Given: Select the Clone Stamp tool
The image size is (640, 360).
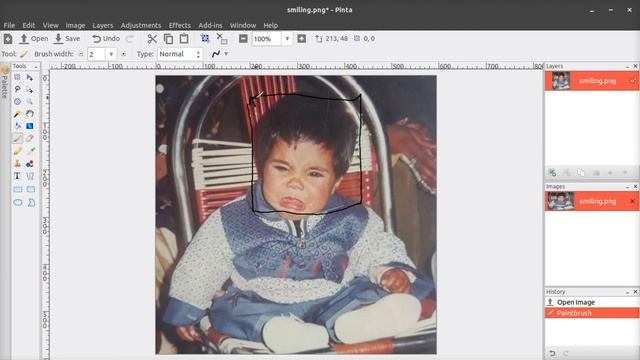Looking at the screenshot, I should [x=17, y=164].
